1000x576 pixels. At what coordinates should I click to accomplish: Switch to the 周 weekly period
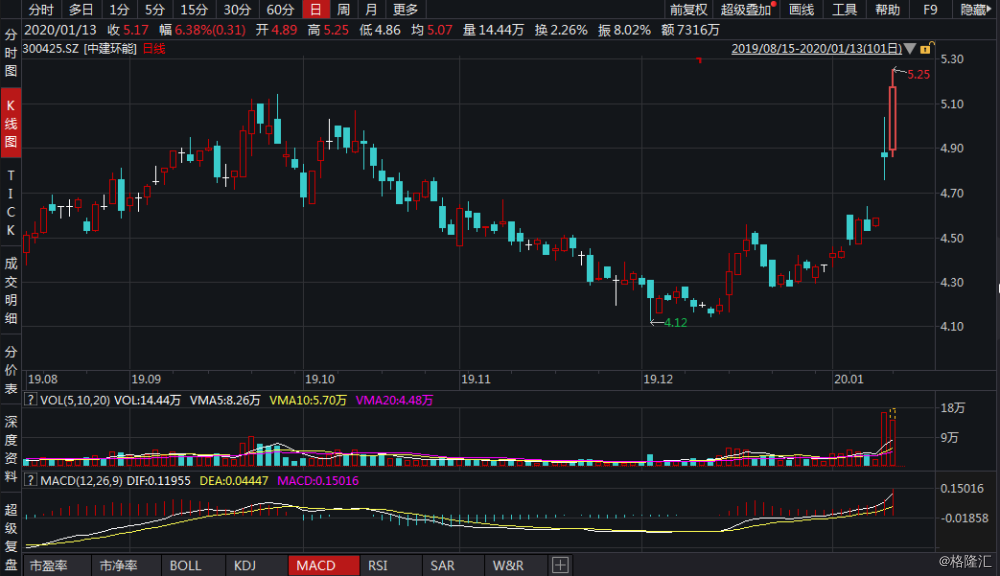(x=344, y=9)
